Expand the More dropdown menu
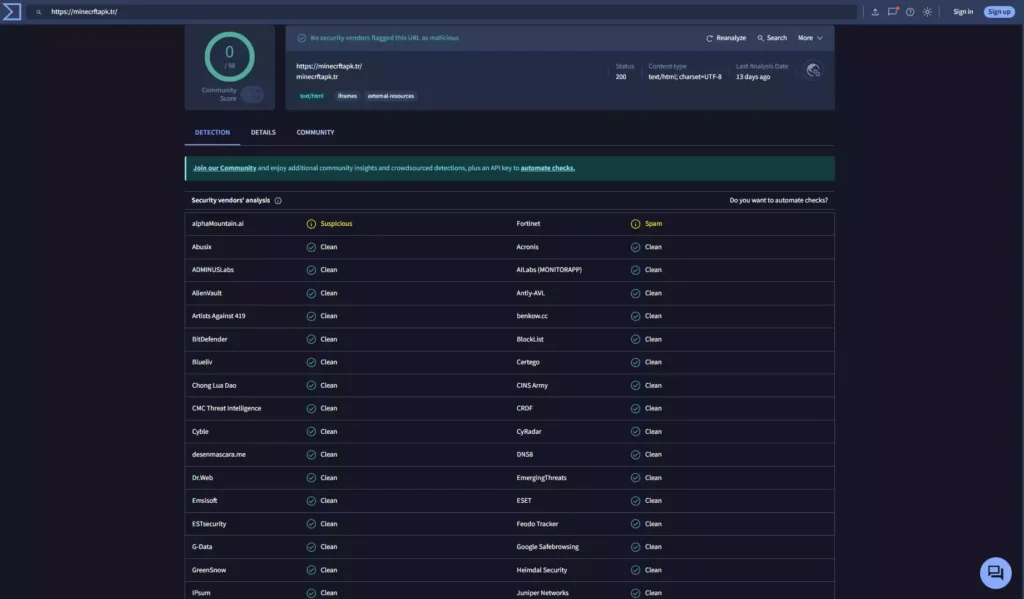This screenshot has height=599, width=1024. (810, 38)
